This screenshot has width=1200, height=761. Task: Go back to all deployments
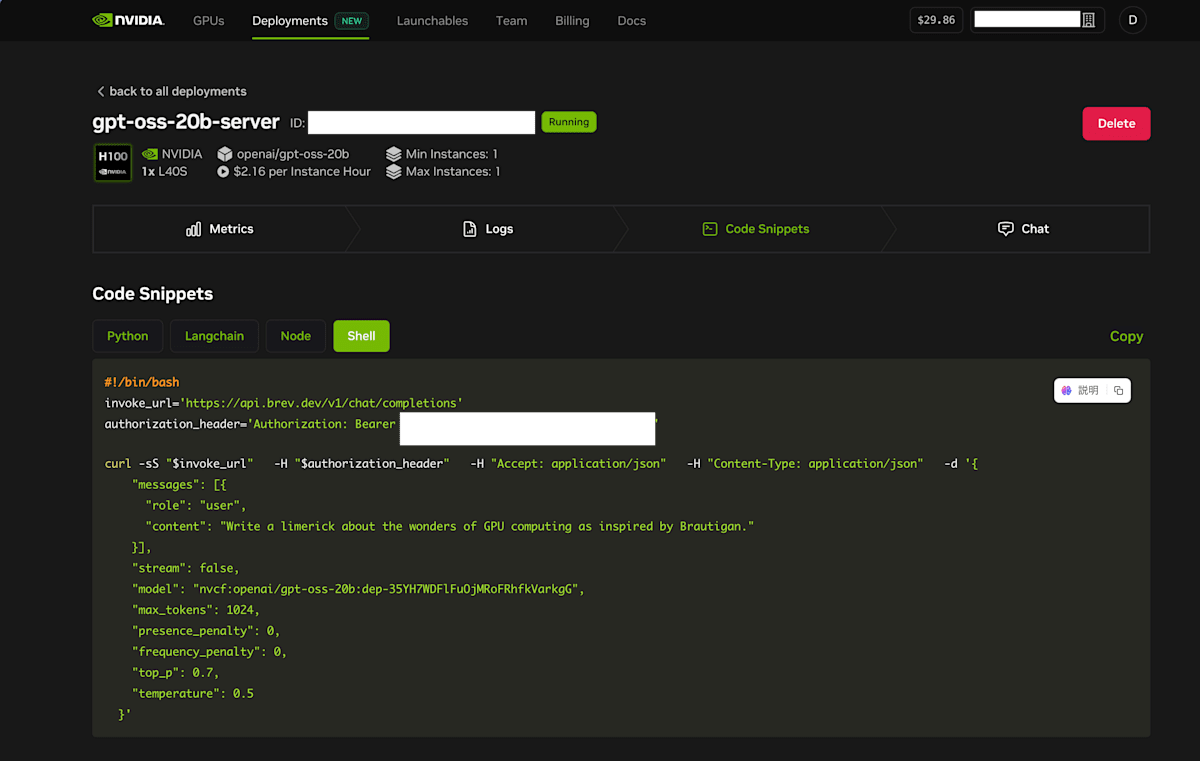coord(171,91)
